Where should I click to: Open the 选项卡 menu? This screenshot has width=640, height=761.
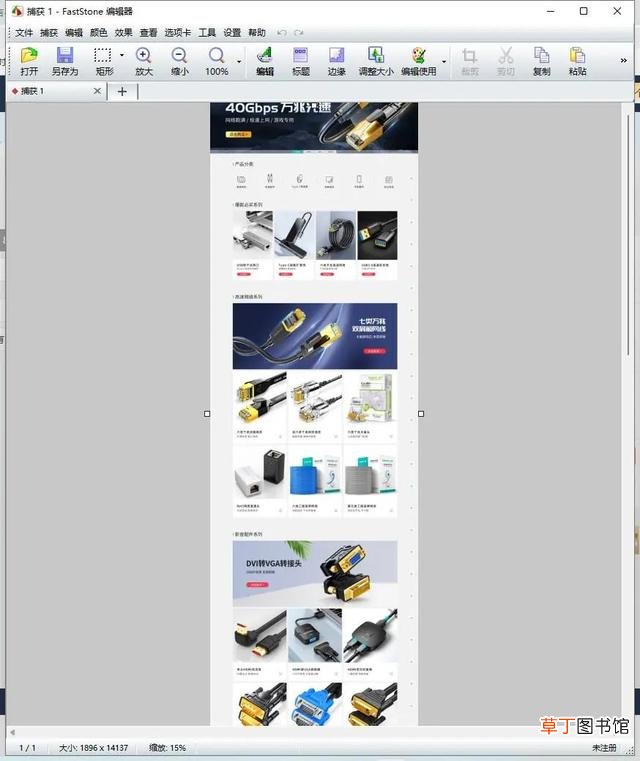click(178, 33)
